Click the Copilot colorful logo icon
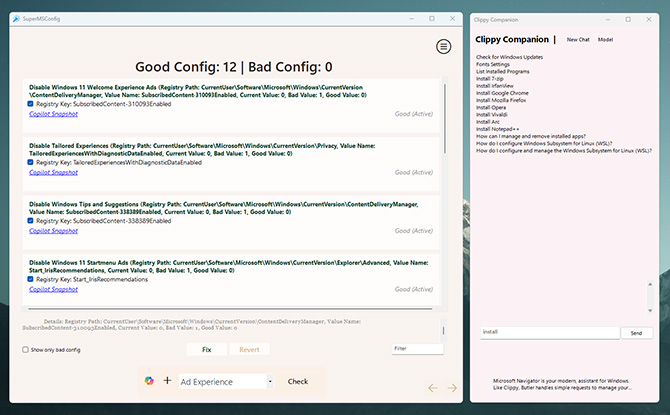The height and width of the screenshot is (415, 670). (x=149, y=380)
